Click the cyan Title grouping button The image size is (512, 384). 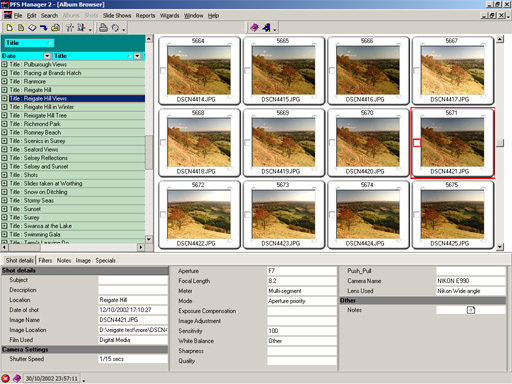coord(29,43)
